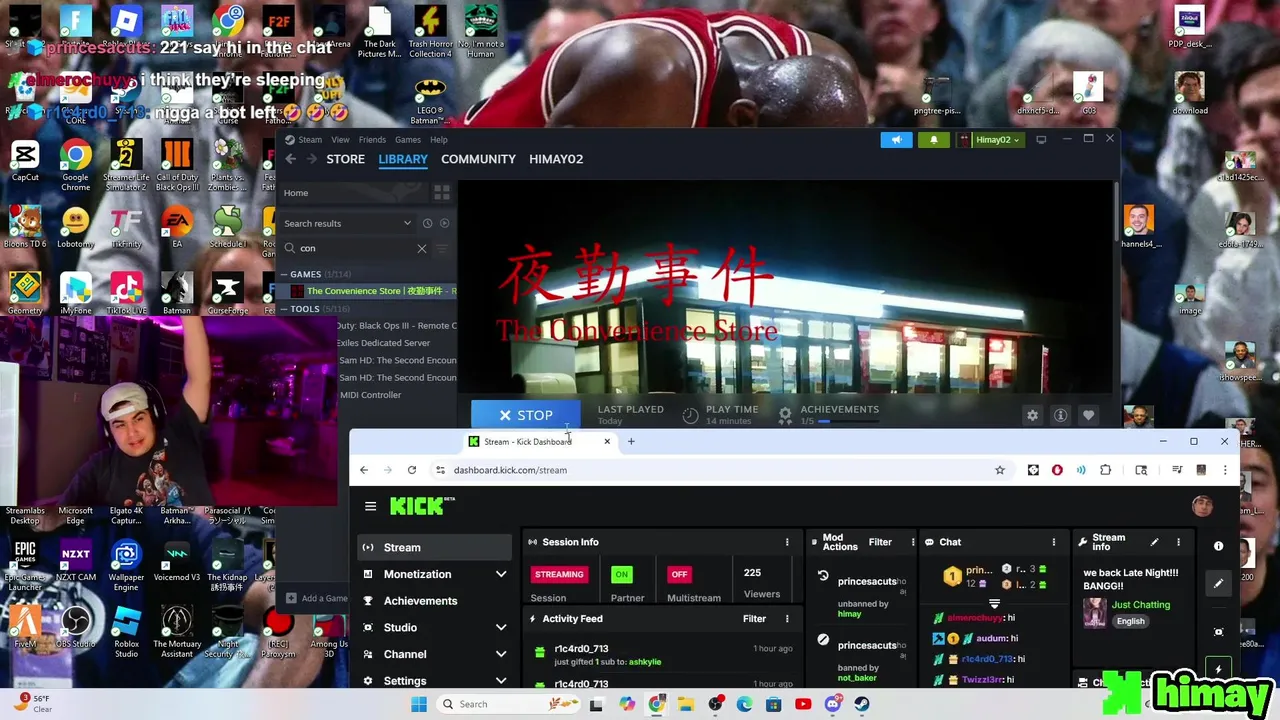The height and width of the screenshot is (720, 1280).
Task: Click the Multistream OFF status badge
Action: coord(679,574)
